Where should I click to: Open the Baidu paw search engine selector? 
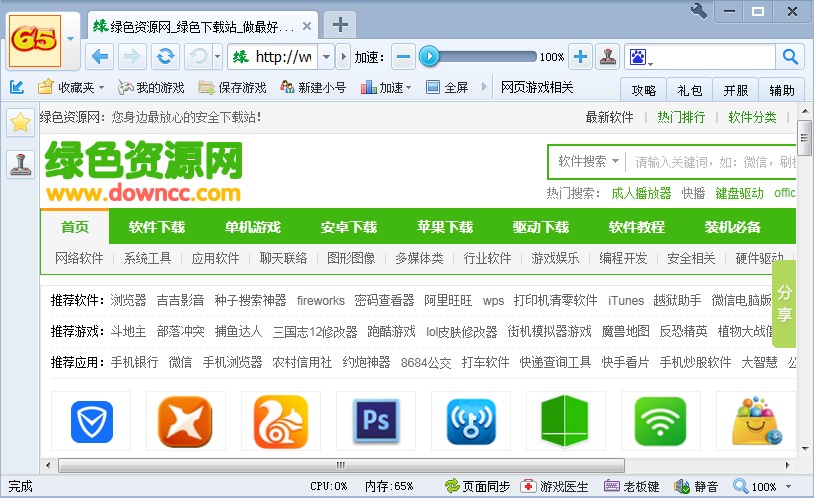coord(640,57)
